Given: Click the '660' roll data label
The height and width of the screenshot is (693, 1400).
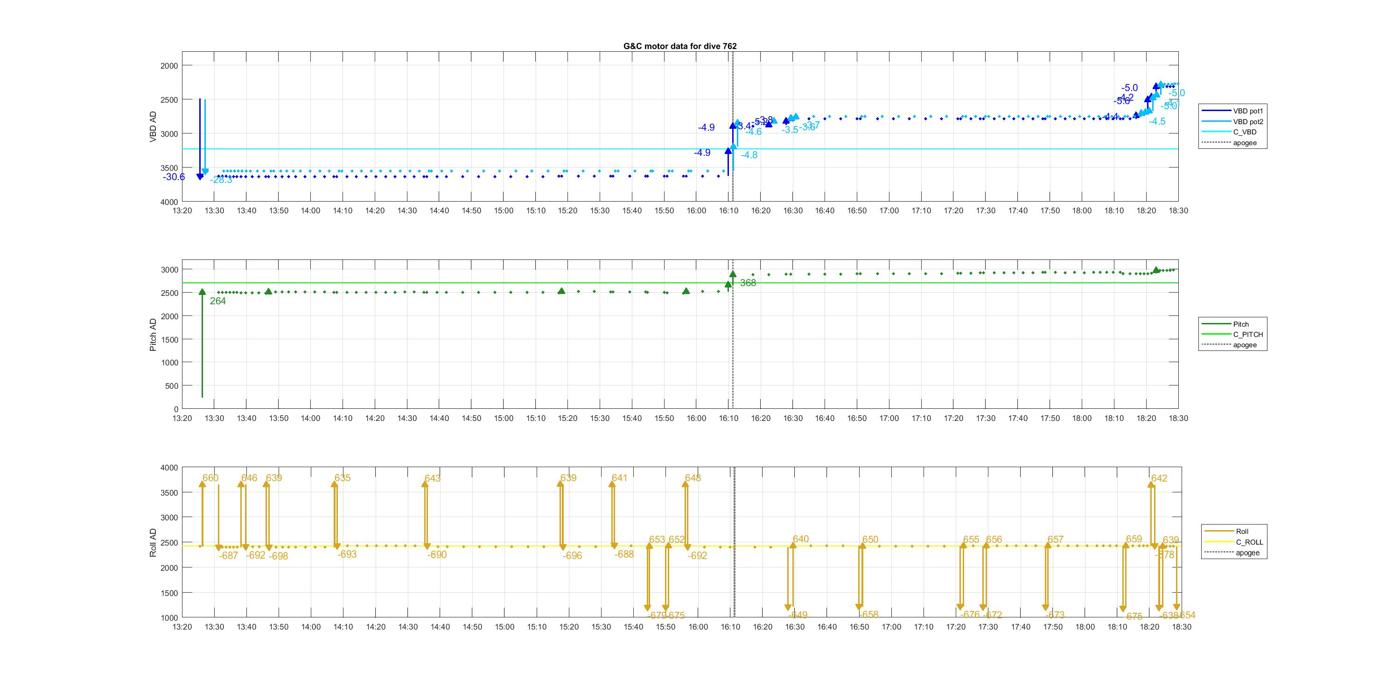Looking at the screenshot, I should 210,478.
